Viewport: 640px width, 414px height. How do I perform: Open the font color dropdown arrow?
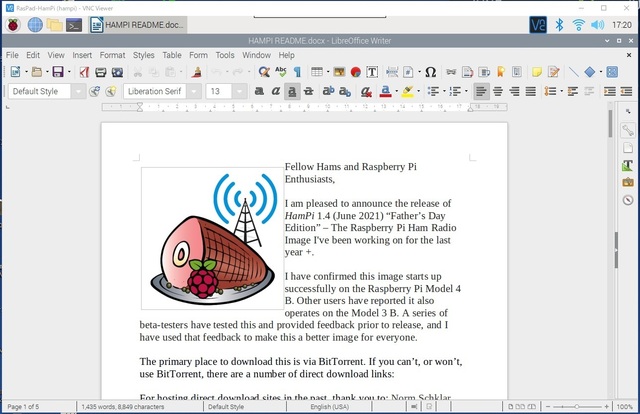point(396,91)
